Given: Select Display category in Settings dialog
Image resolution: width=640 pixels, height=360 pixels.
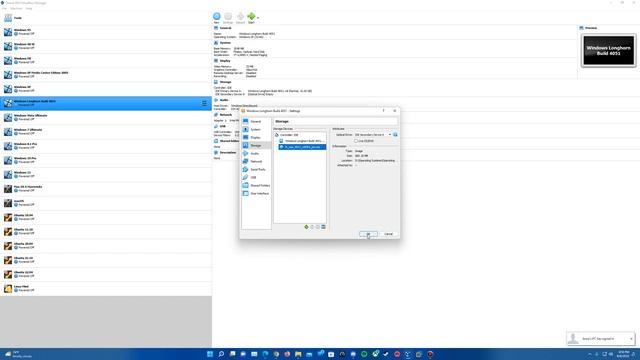Looking at the screenshot, I should [256, 138].
